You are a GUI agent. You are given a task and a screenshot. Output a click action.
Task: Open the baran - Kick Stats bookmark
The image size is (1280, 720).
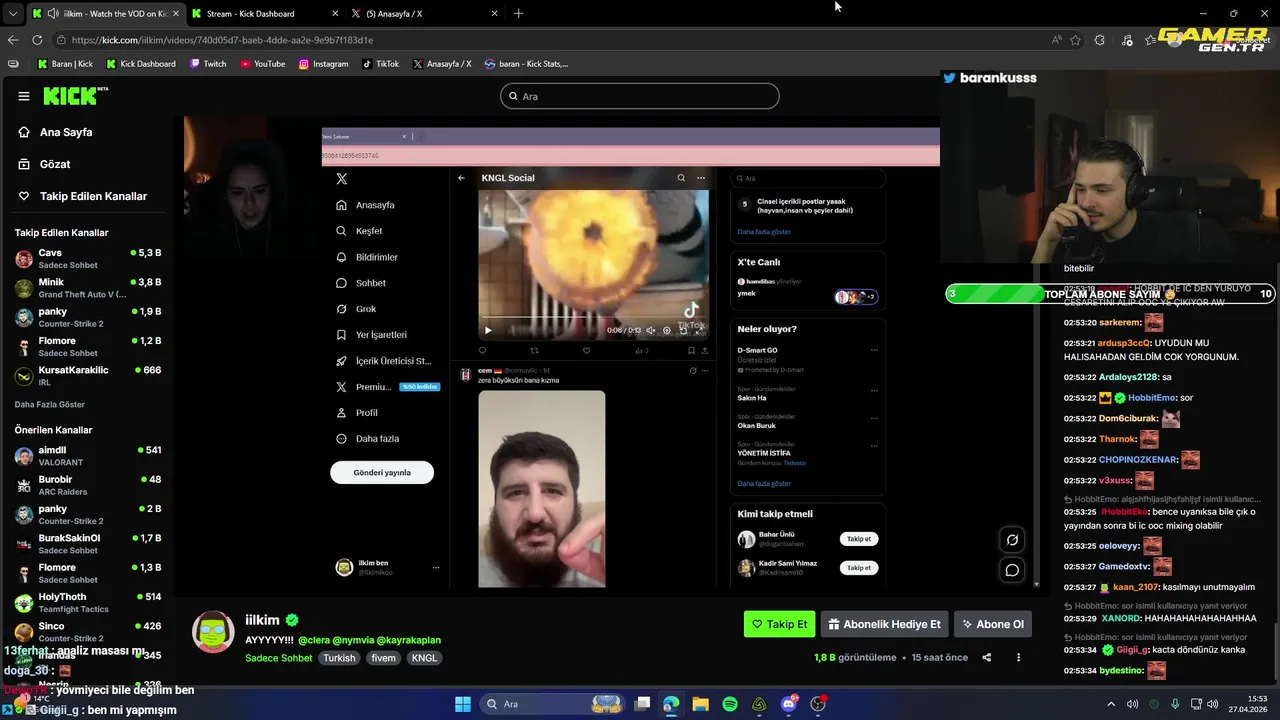(x=526, y=64)
